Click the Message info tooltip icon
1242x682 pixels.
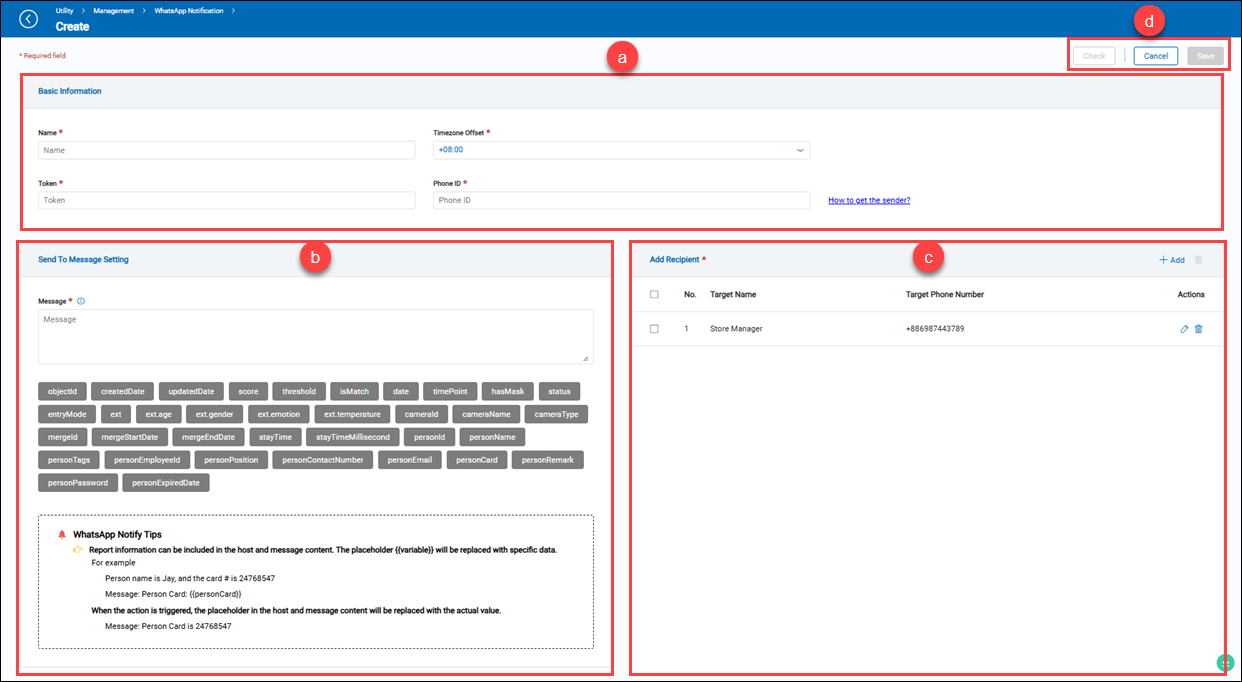tap(81, 301)
